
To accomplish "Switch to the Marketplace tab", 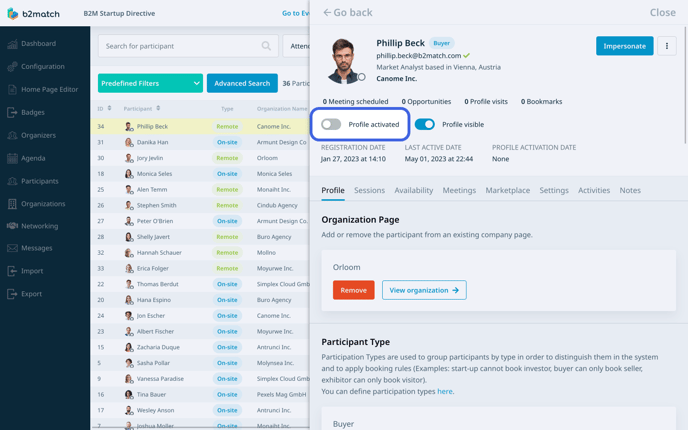I will [x=507, y=190].
